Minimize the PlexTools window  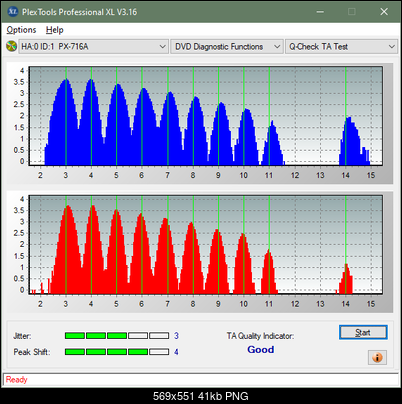[320, 12]
